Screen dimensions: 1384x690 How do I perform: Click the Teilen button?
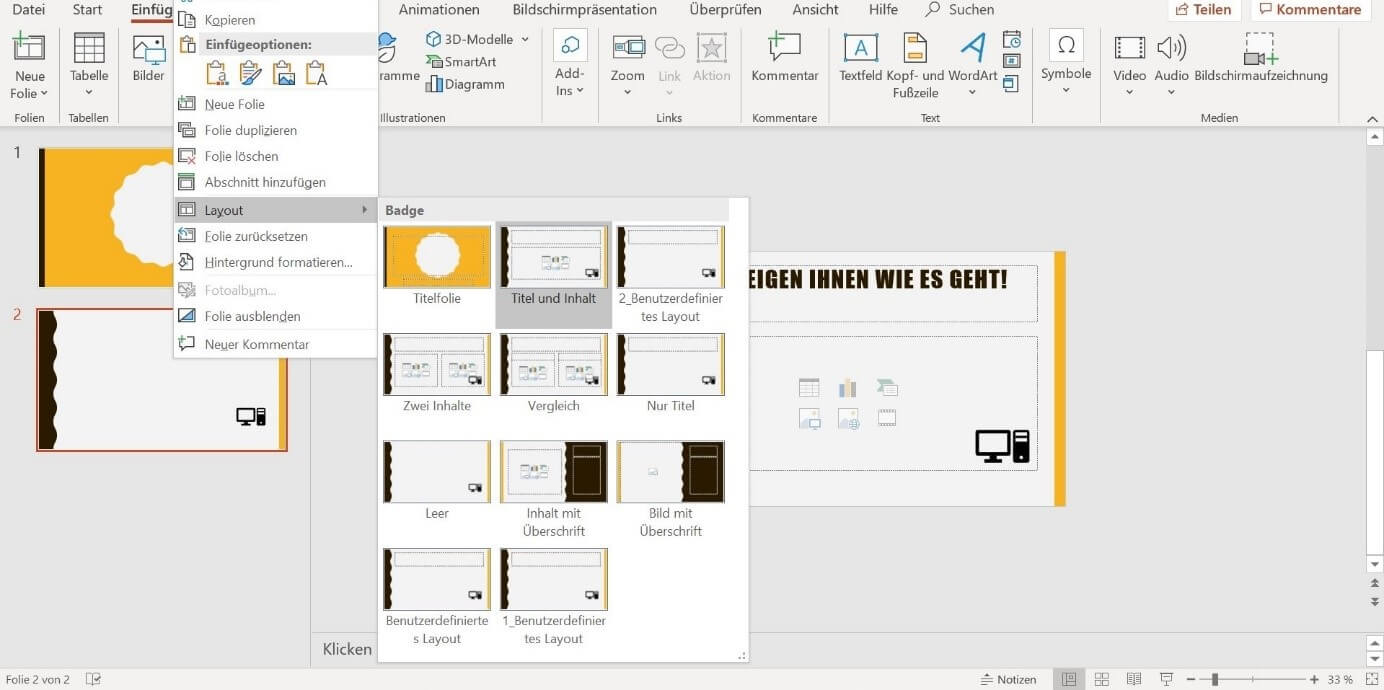point(1203,9)
